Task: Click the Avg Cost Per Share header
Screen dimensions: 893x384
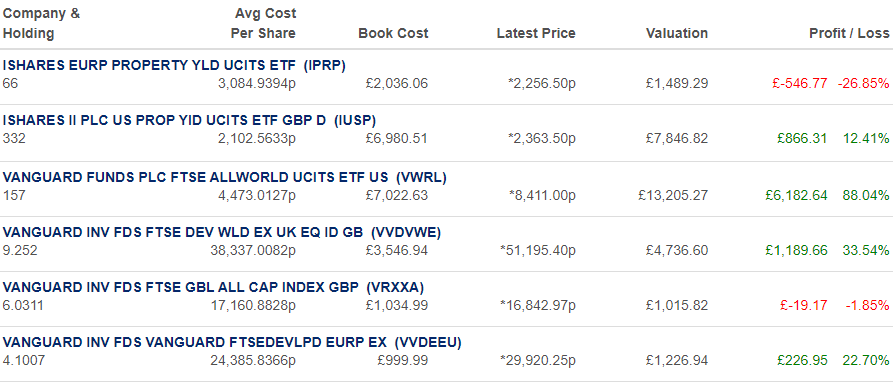Action: (263, 23)
